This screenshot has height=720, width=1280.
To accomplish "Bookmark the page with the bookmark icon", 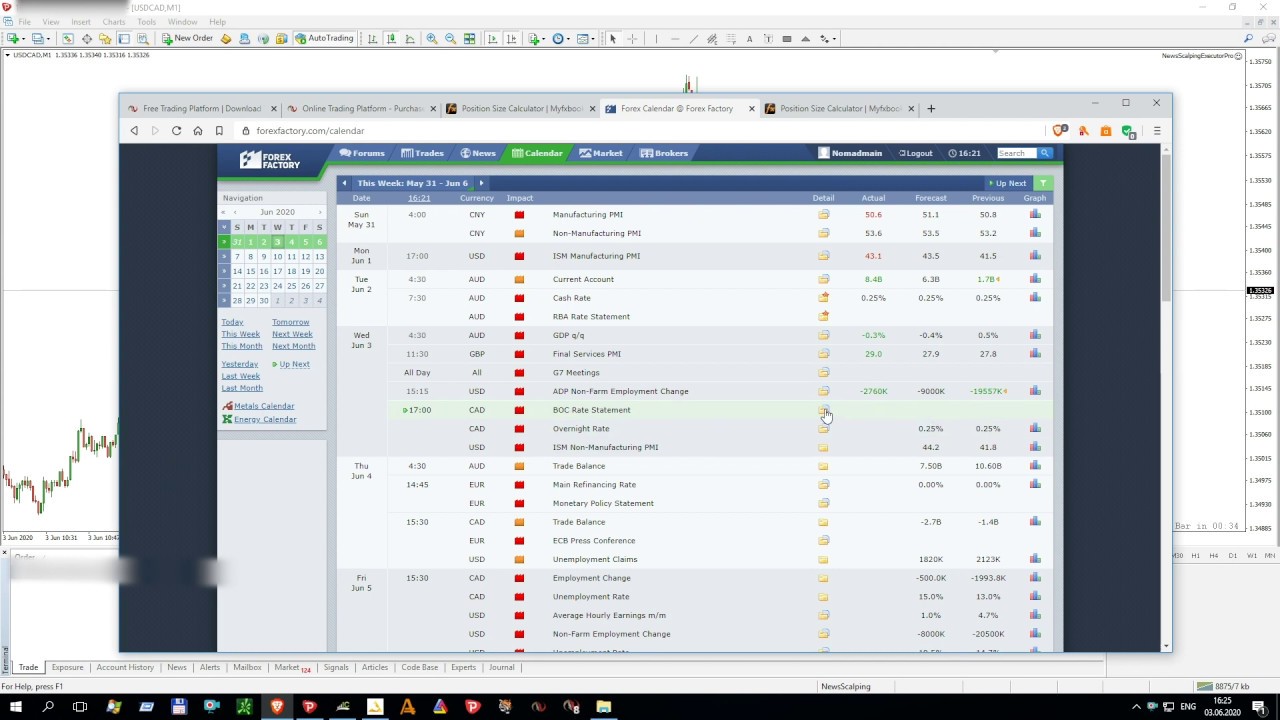I will (x=219, y=131).
